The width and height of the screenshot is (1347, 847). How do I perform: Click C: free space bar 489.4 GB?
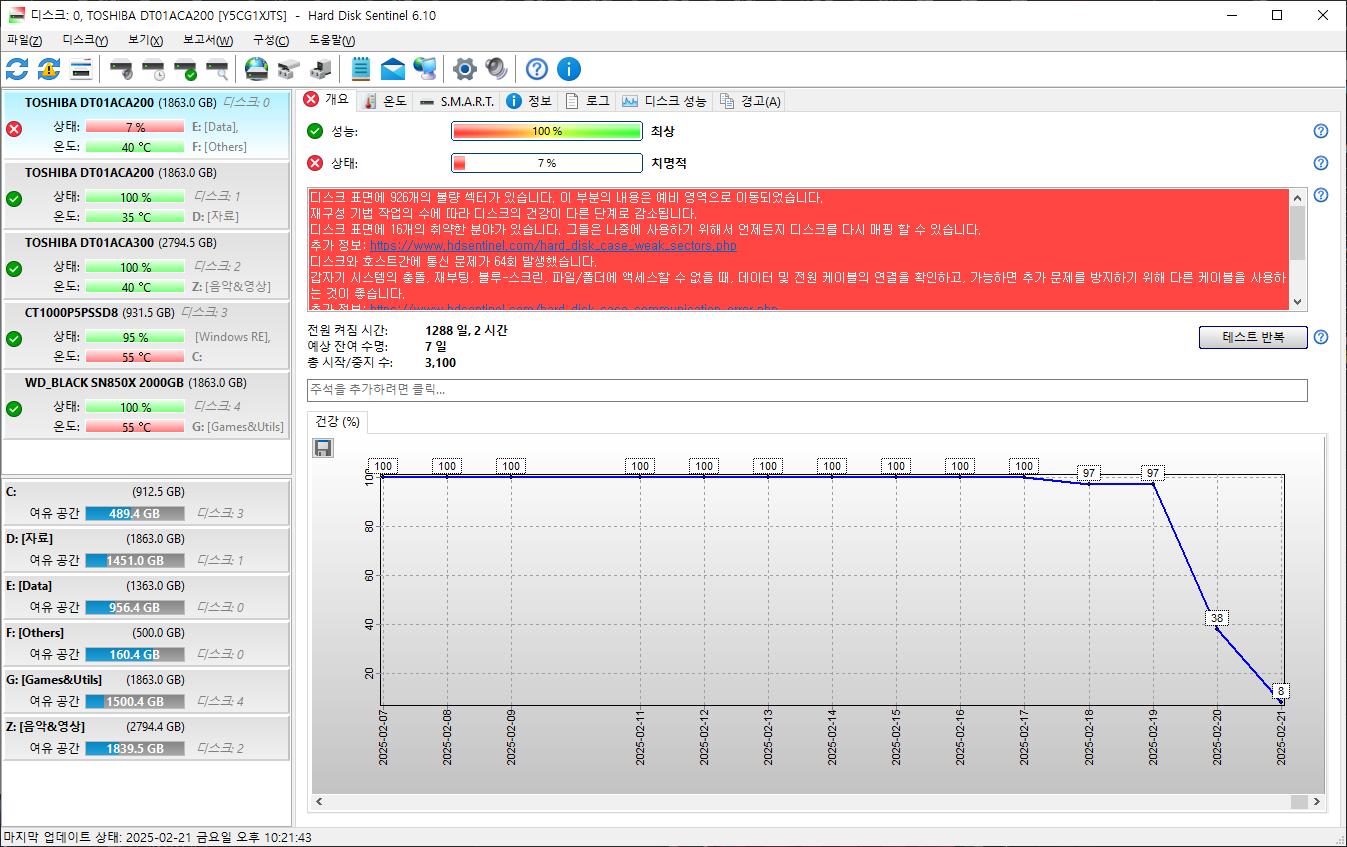click(135, 513)
